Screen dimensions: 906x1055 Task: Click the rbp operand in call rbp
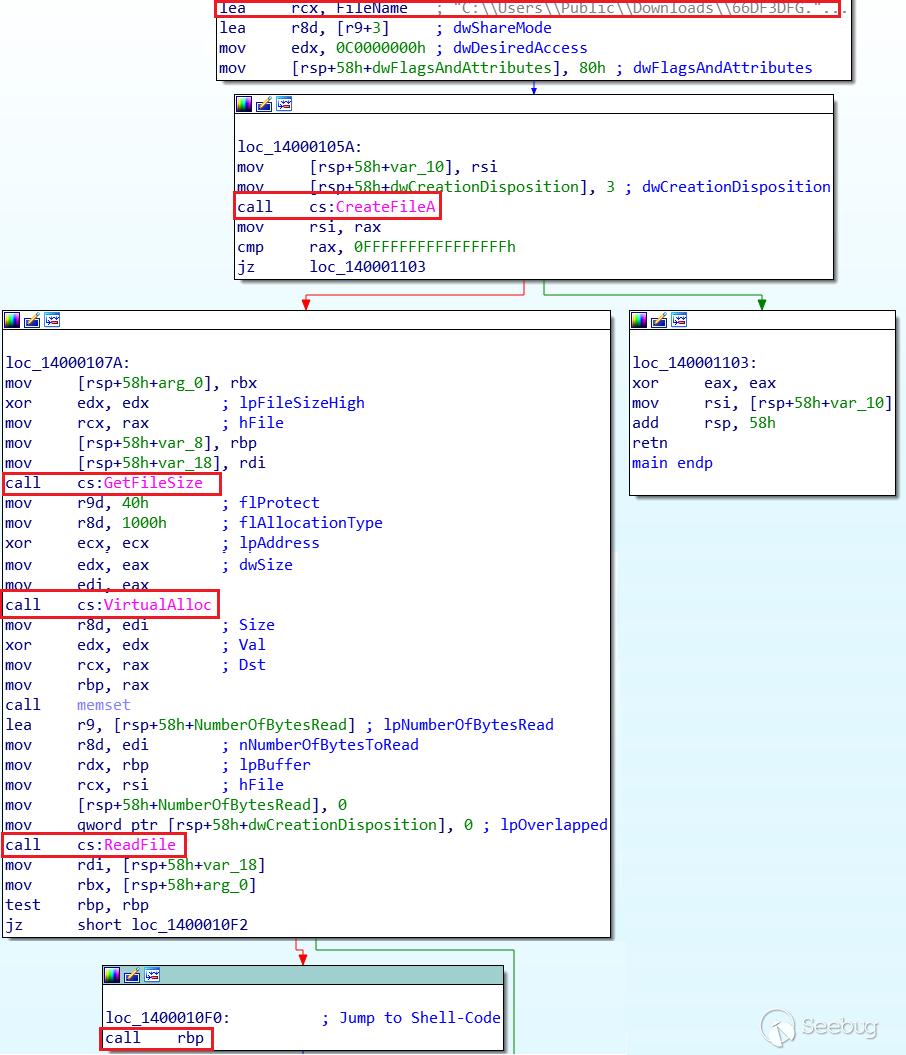coord(190,1038)
